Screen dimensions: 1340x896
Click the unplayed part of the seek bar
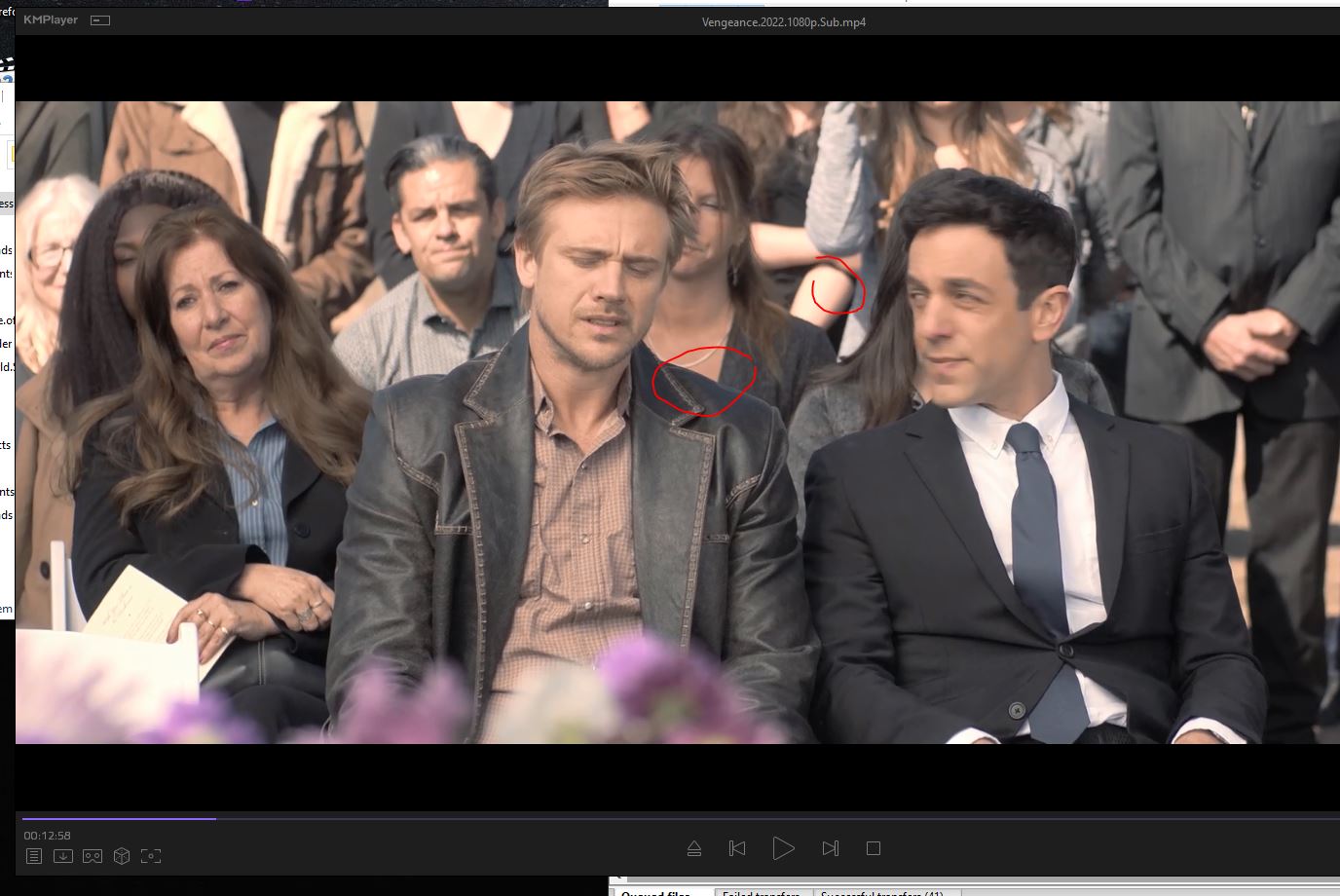[x=779, y=818]
